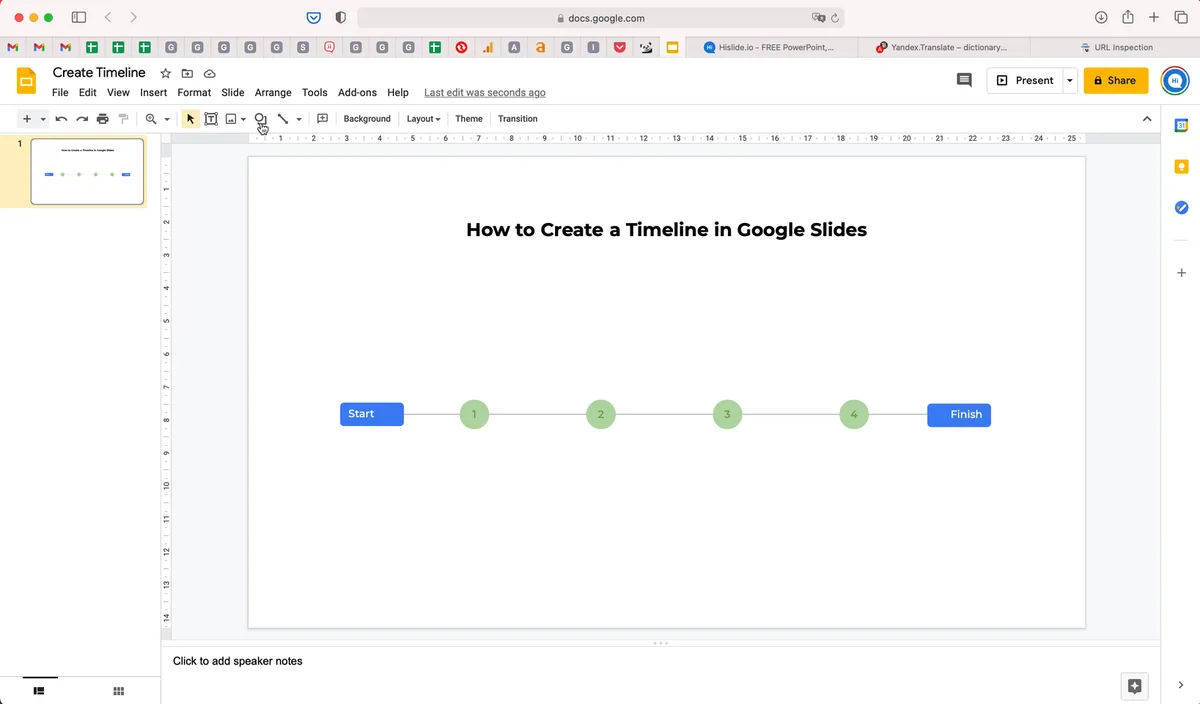
Task: Toggle the Safari sidebar
Action: pos(79,18)
